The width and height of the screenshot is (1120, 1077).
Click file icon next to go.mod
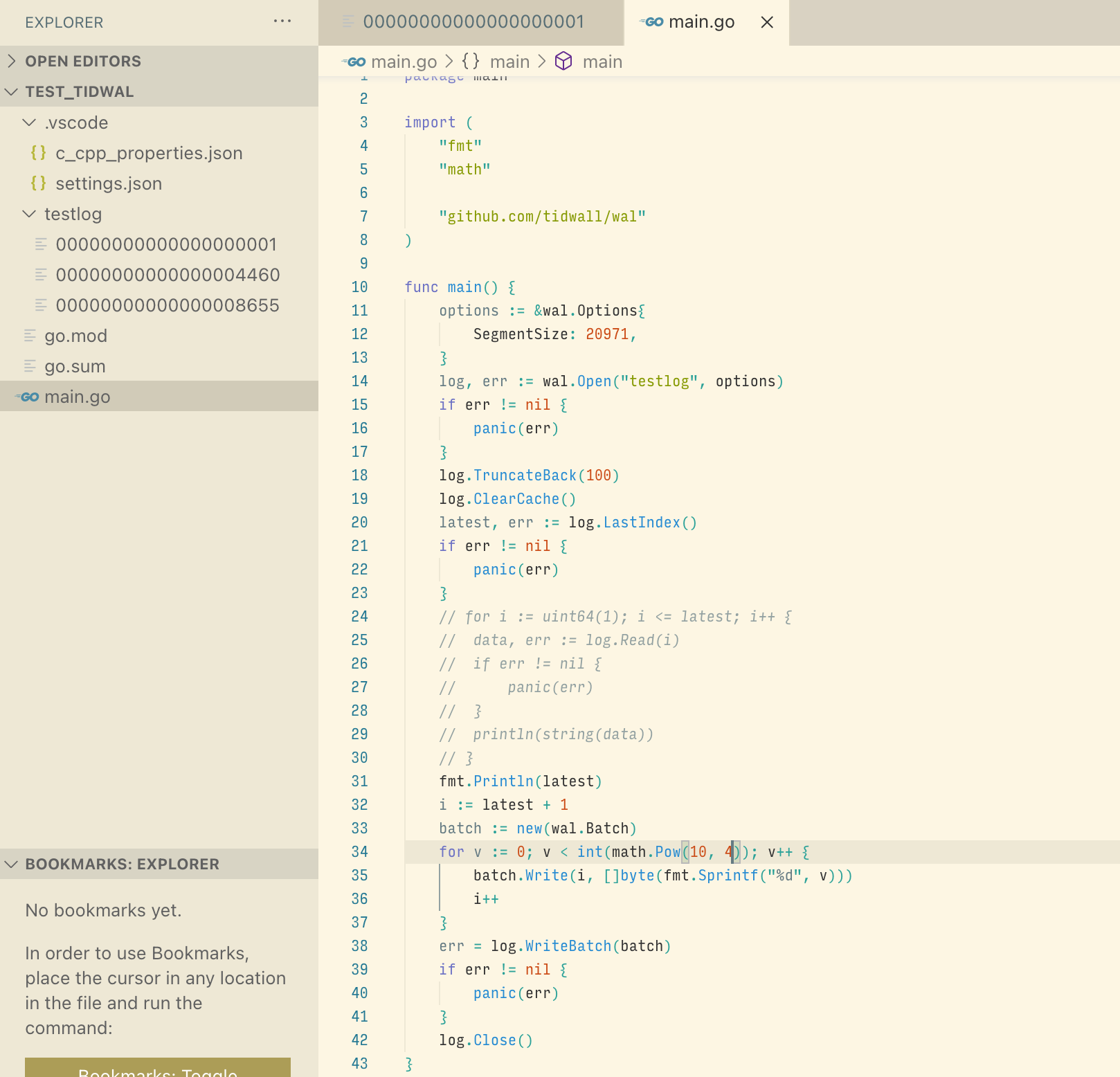(x=30, y=336)
